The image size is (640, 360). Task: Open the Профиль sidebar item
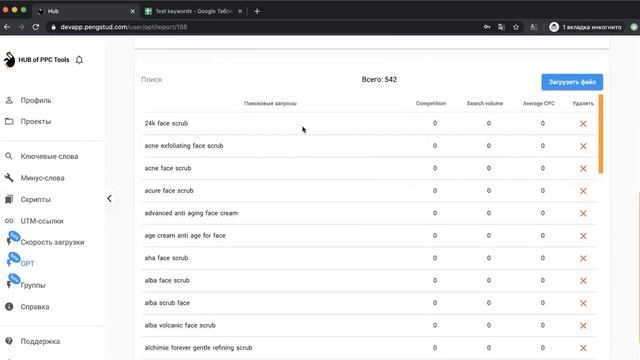(36, 100)
